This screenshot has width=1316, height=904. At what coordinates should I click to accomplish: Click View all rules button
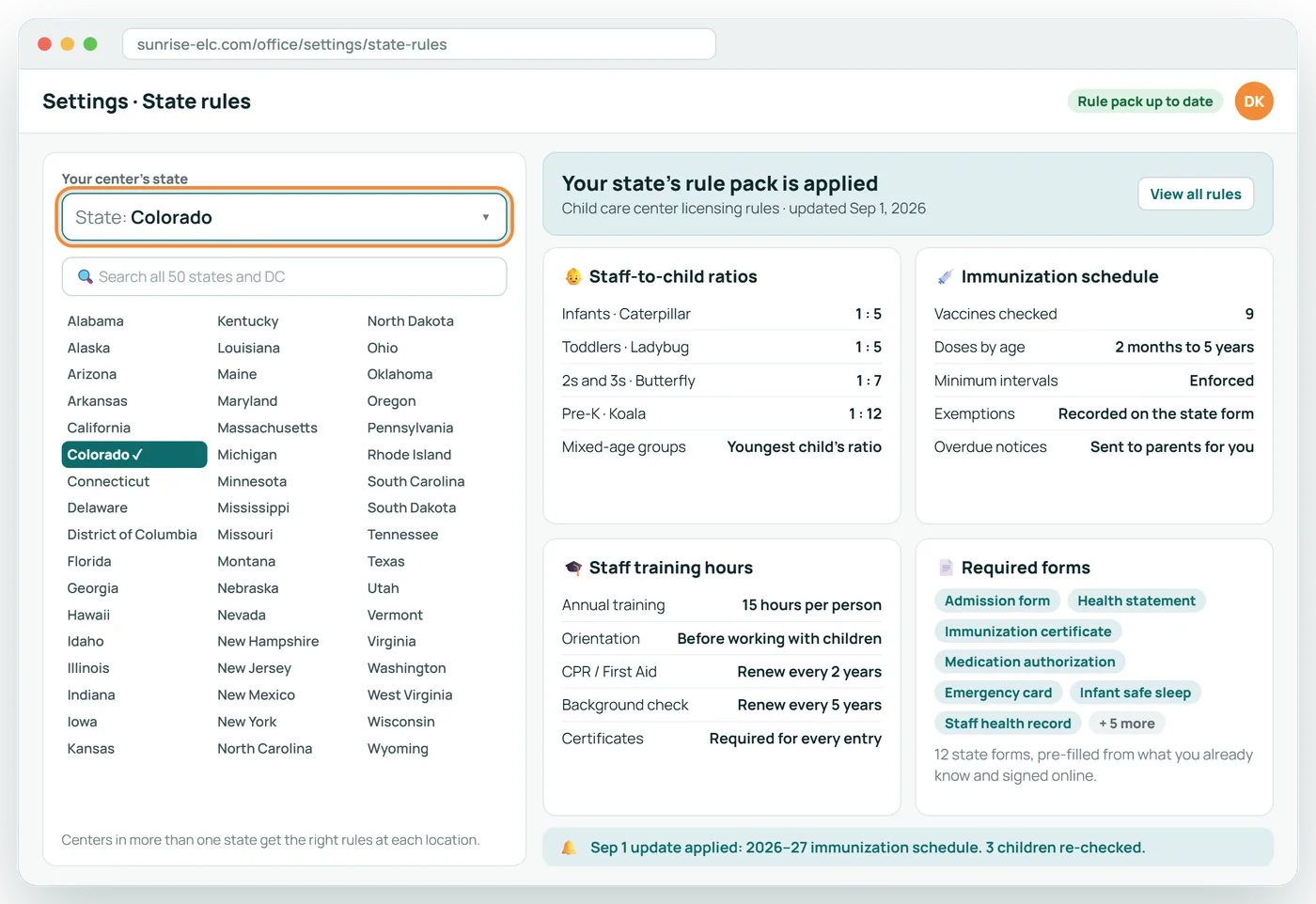click(x=1196, y=194)
